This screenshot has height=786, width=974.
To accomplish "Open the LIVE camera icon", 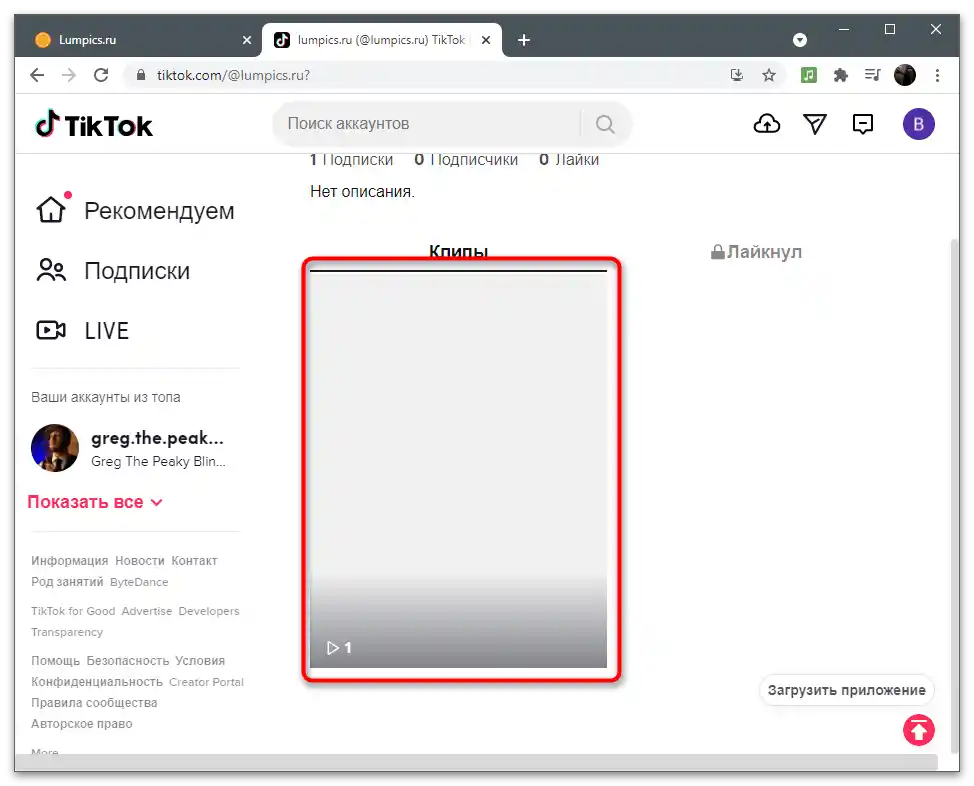I will point(50,330).
